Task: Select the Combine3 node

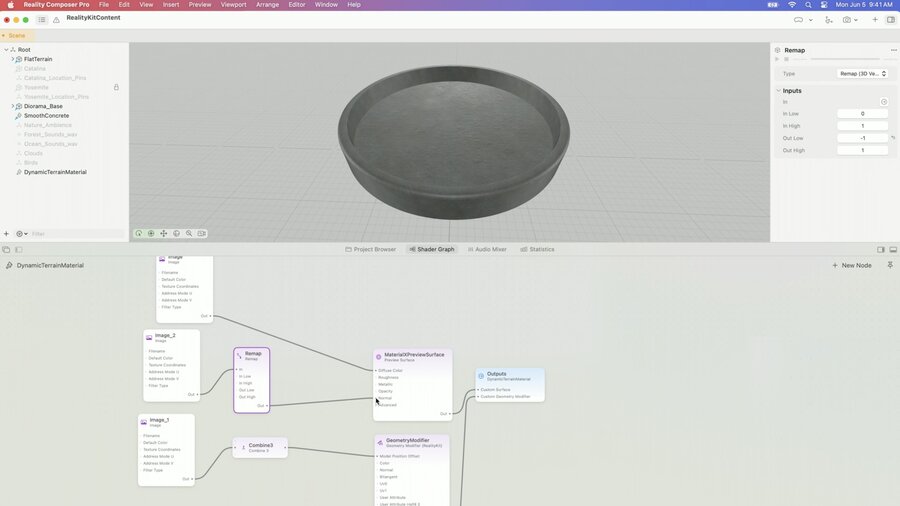Action: (260, 447)
